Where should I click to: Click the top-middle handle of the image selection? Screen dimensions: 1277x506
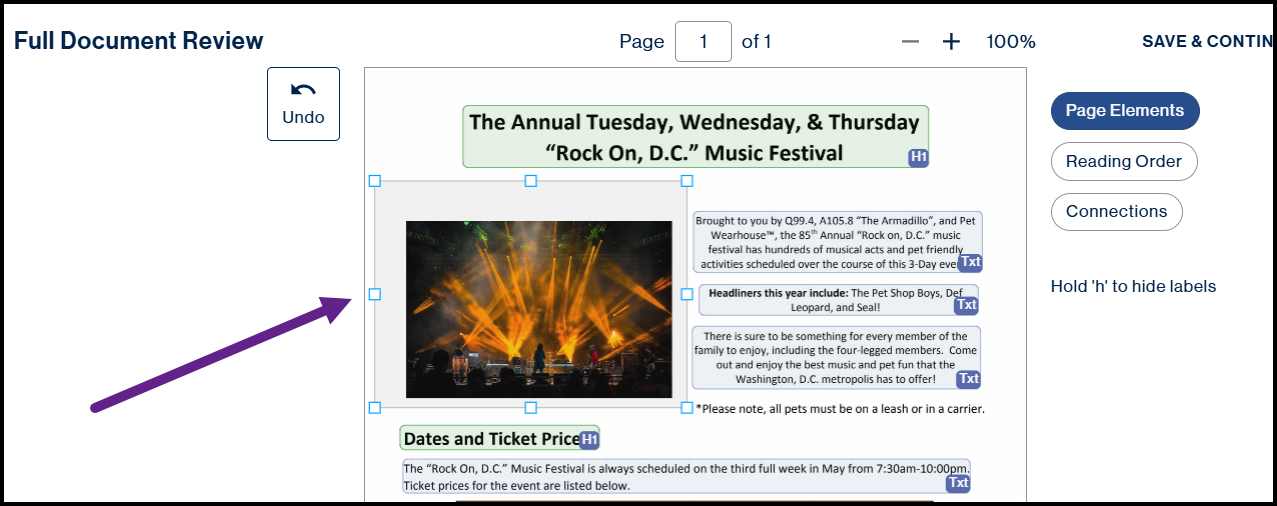pyautogui.click(x=531, y=181)
